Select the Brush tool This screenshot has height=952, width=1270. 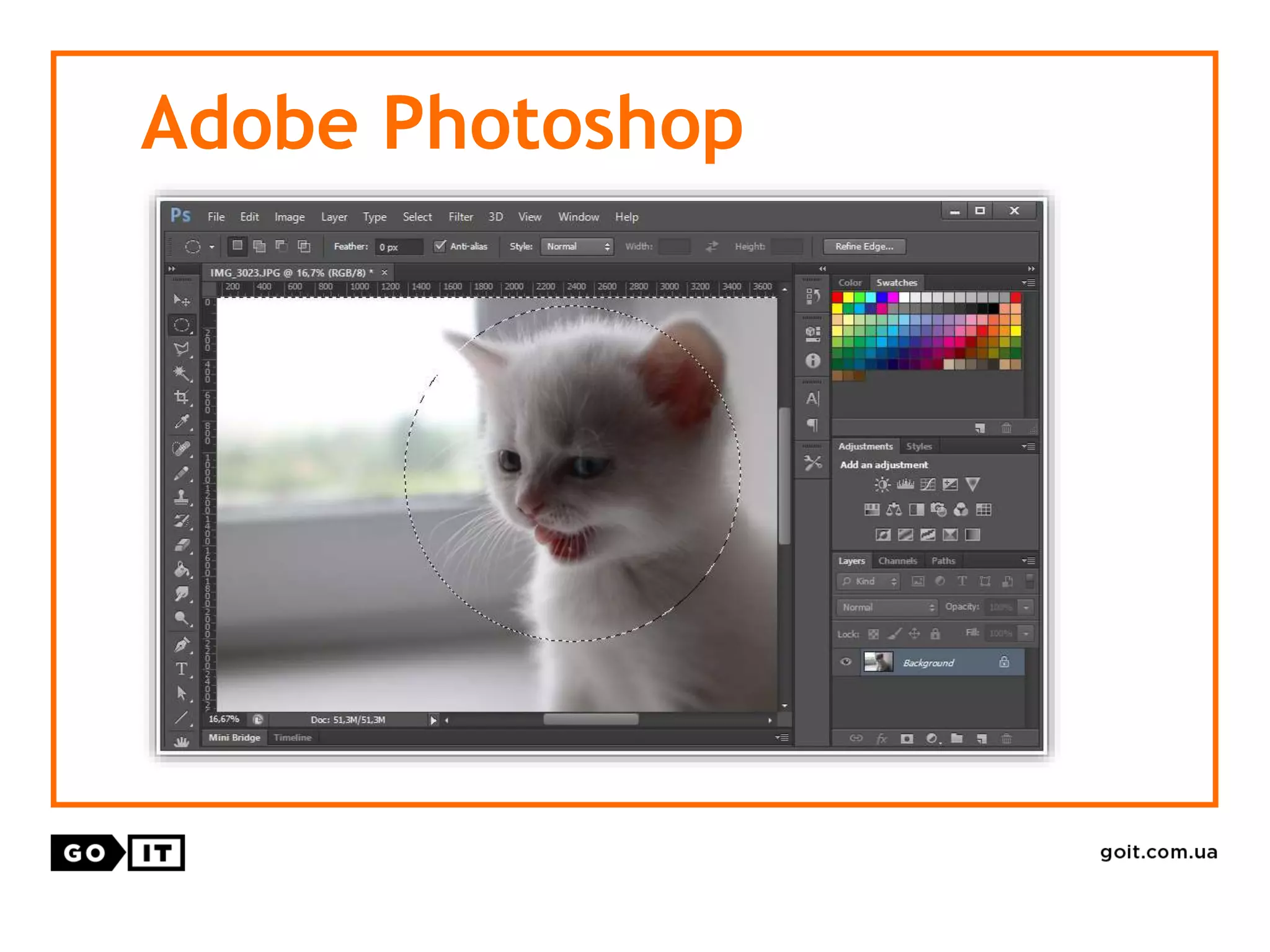pyautogui.click(x=182, y=474)
